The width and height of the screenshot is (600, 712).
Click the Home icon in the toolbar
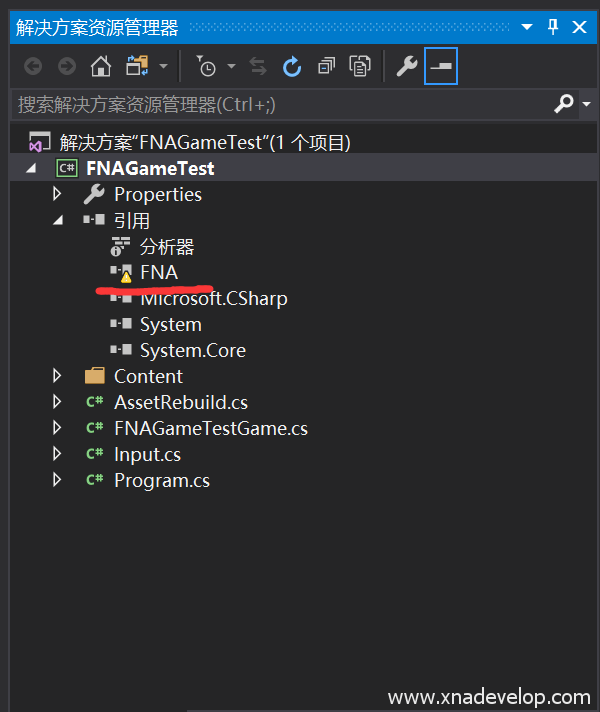pos(100,67)
